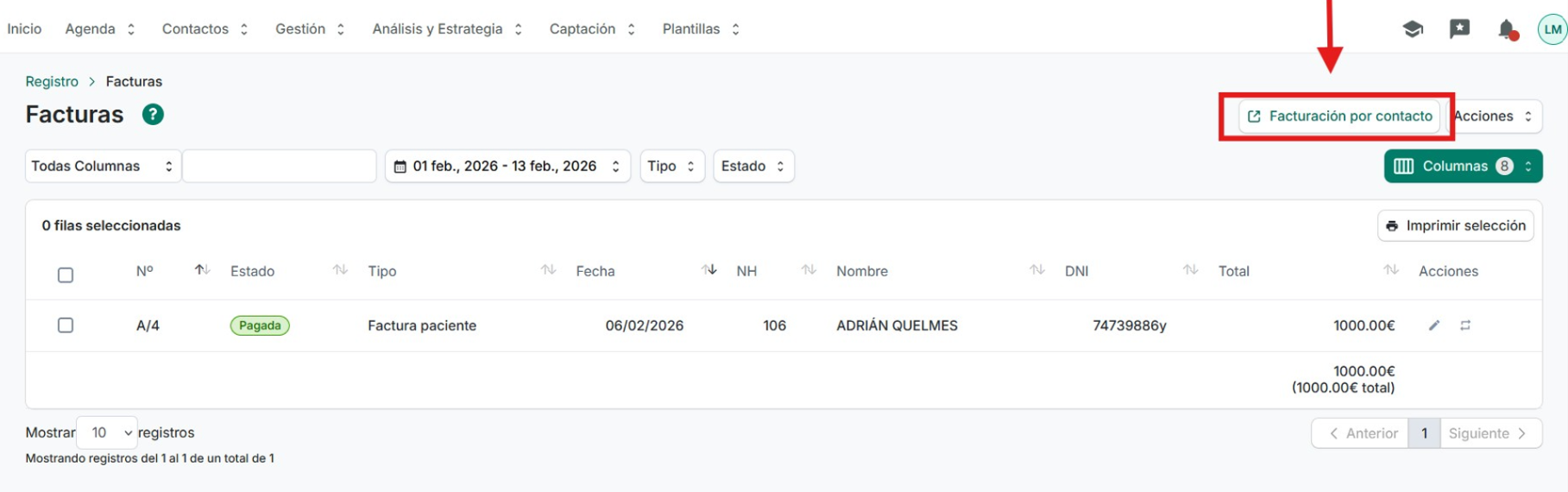Viewport: 1568px width, 492px height.
Task: Open the Todas Columnas dropdown
Action: click(103, 167)
